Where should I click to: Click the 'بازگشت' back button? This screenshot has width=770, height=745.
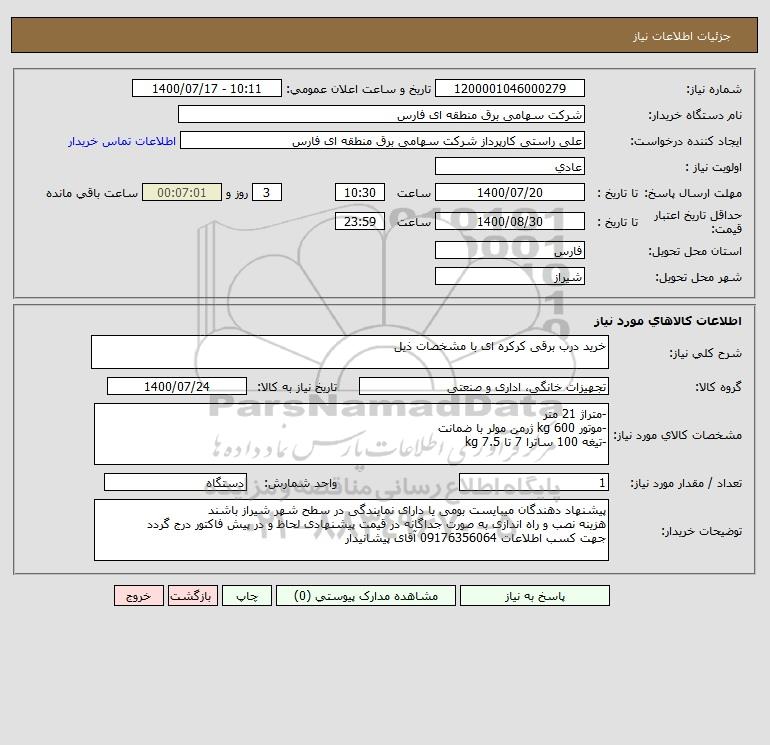pos(192,596)
